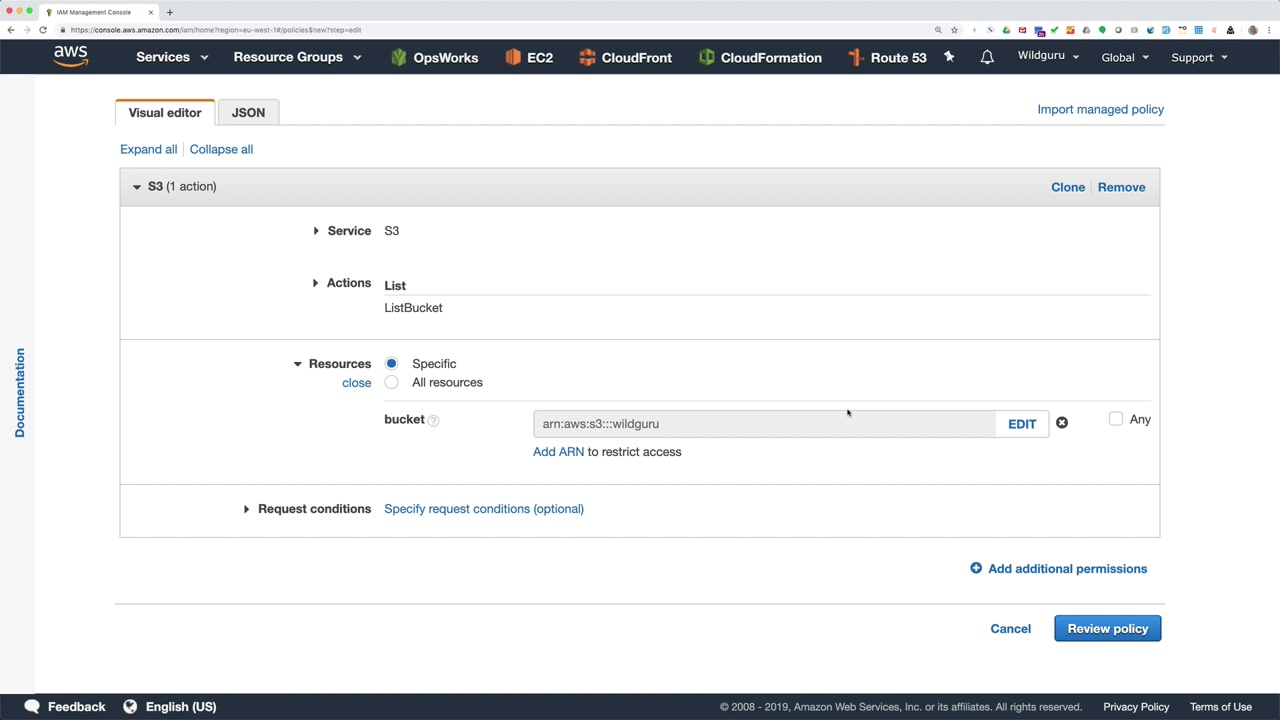This screenshot has height=720, width=1280.
Task: Remove the S3 permission block
Action: pos(1121,187)
